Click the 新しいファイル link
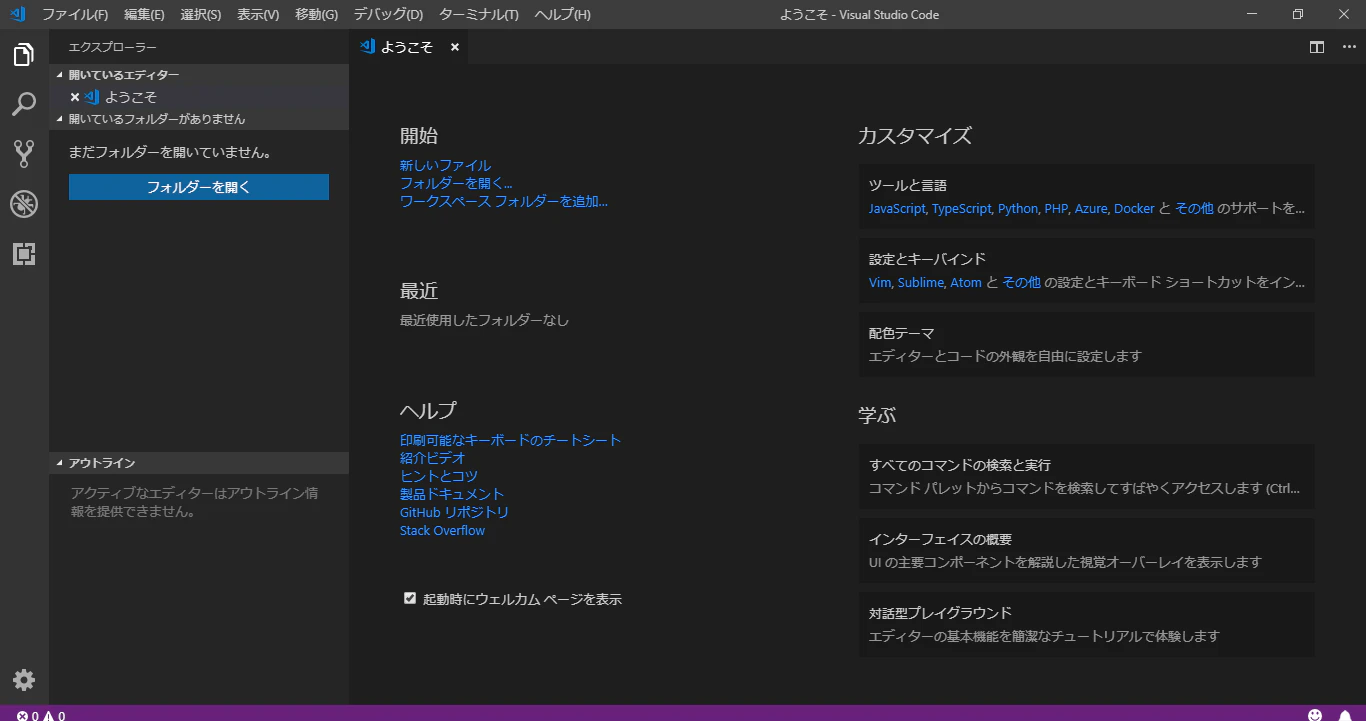 point(445,165)
